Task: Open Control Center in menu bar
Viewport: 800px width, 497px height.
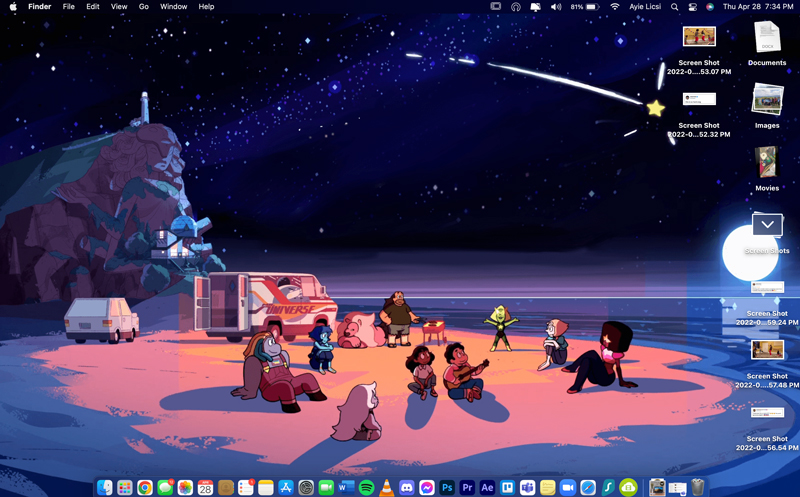Action: click(x=692, y=7)
